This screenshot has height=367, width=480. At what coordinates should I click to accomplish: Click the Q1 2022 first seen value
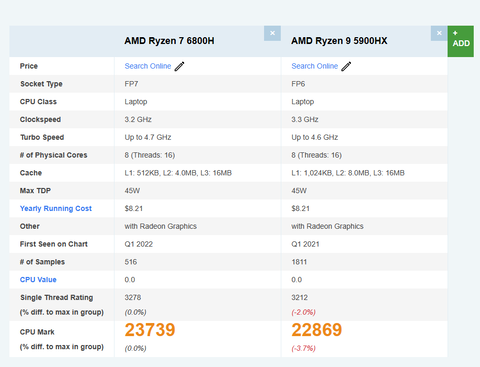tap(139, 244)
